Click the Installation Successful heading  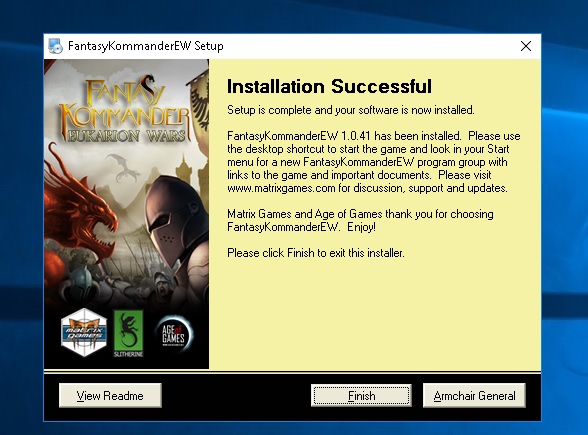329,86
